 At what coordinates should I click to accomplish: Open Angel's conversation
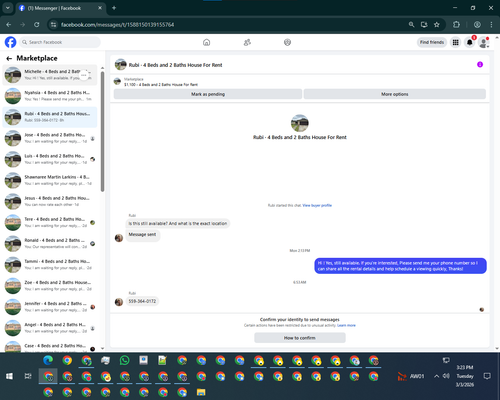point(50,328)
